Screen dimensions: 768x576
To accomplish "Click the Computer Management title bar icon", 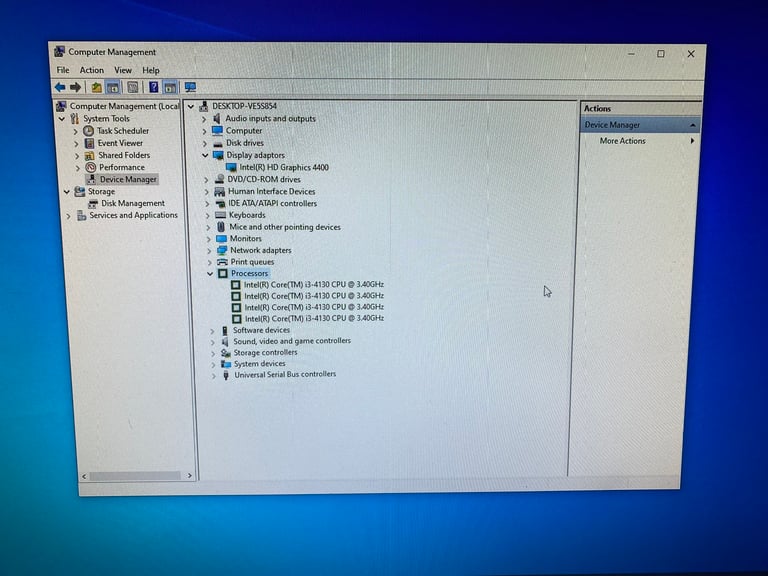I will [60, 51].
